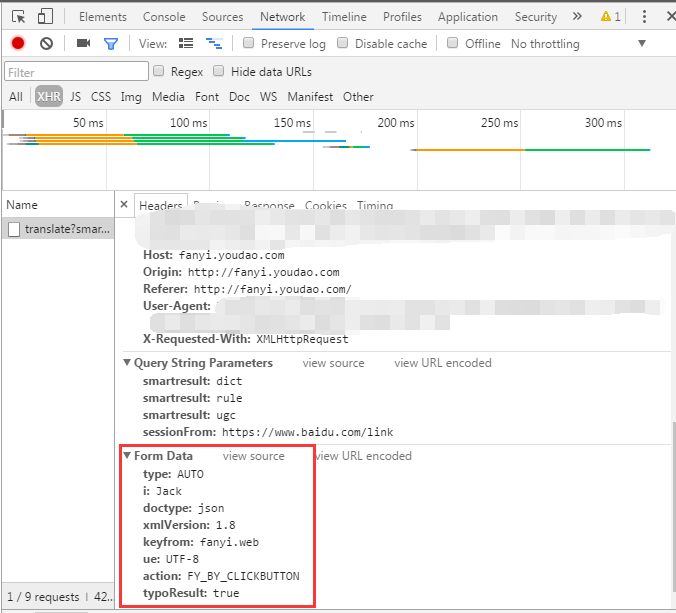Viewport: 676px width, 613px height.
Task: Enable the Regex checkbox
Action: [x=159, y=71]
